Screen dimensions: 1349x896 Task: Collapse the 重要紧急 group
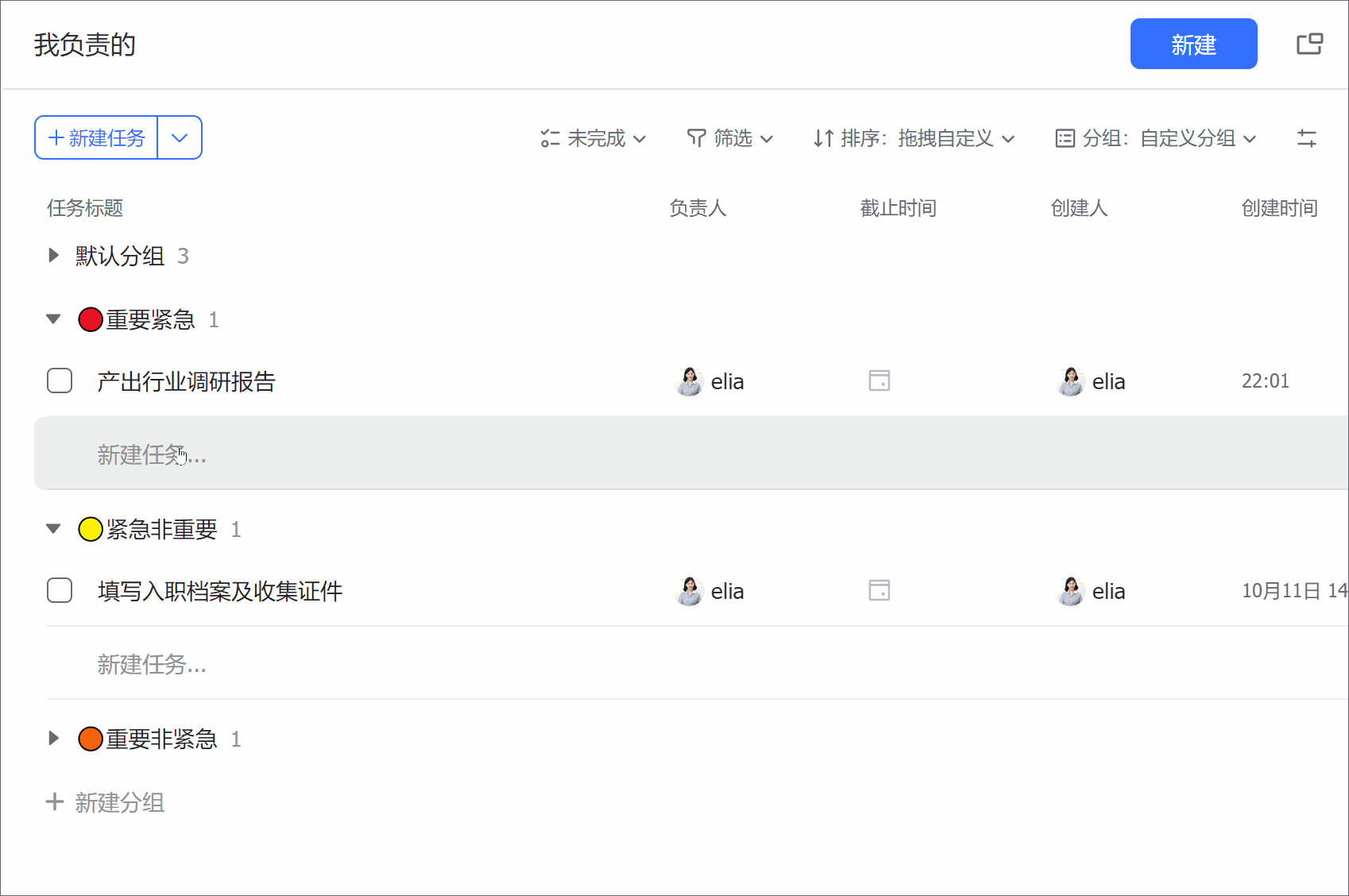tap(53, 318)
